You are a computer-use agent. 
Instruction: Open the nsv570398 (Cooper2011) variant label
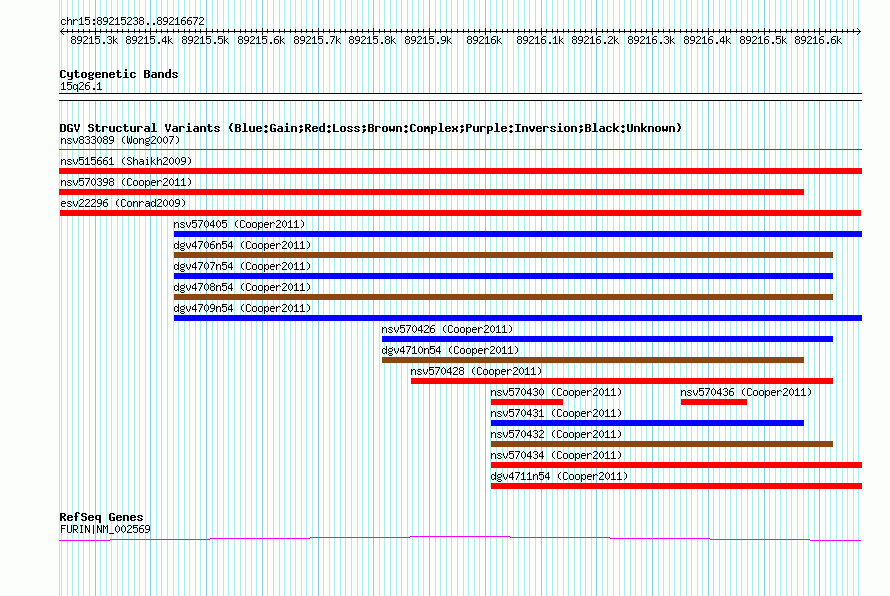coord(126,182)
